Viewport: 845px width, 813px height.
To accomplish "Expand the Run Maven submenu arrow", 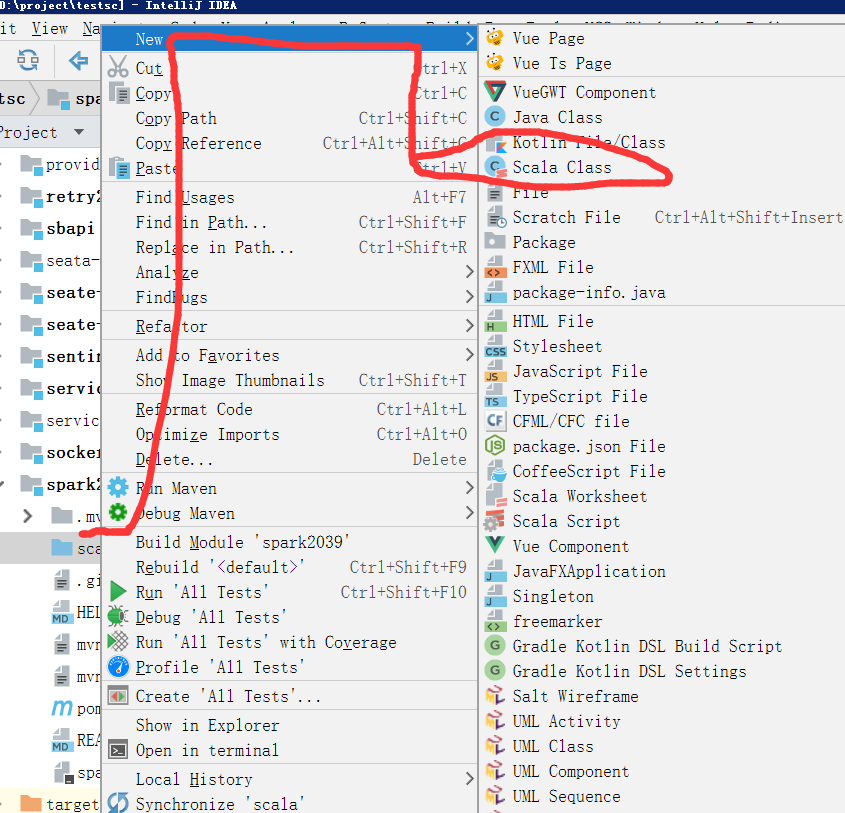I will tap(469, 488).
